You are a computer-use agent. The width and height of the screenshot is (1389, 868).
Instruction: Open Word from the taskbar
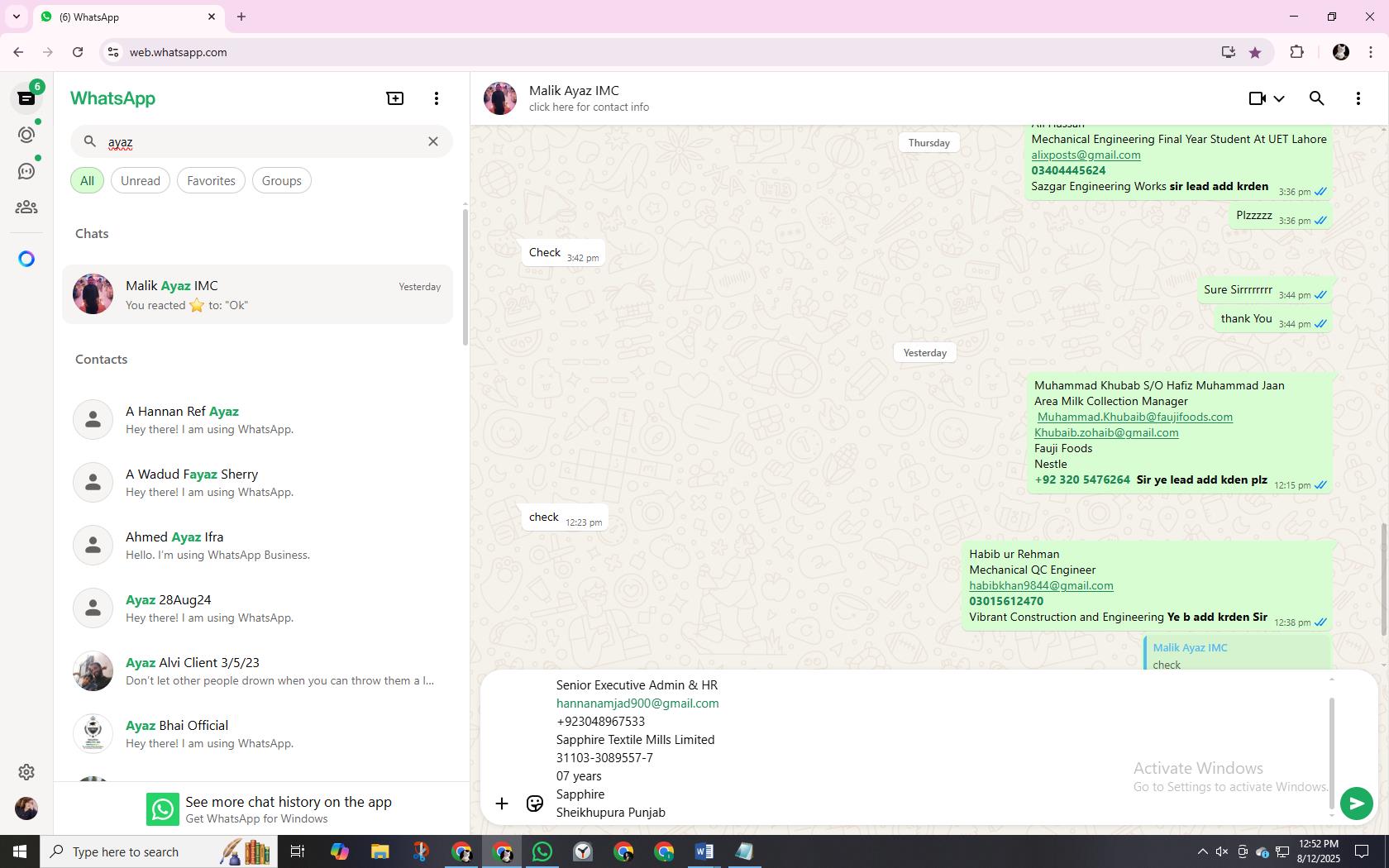pos(704,851)
